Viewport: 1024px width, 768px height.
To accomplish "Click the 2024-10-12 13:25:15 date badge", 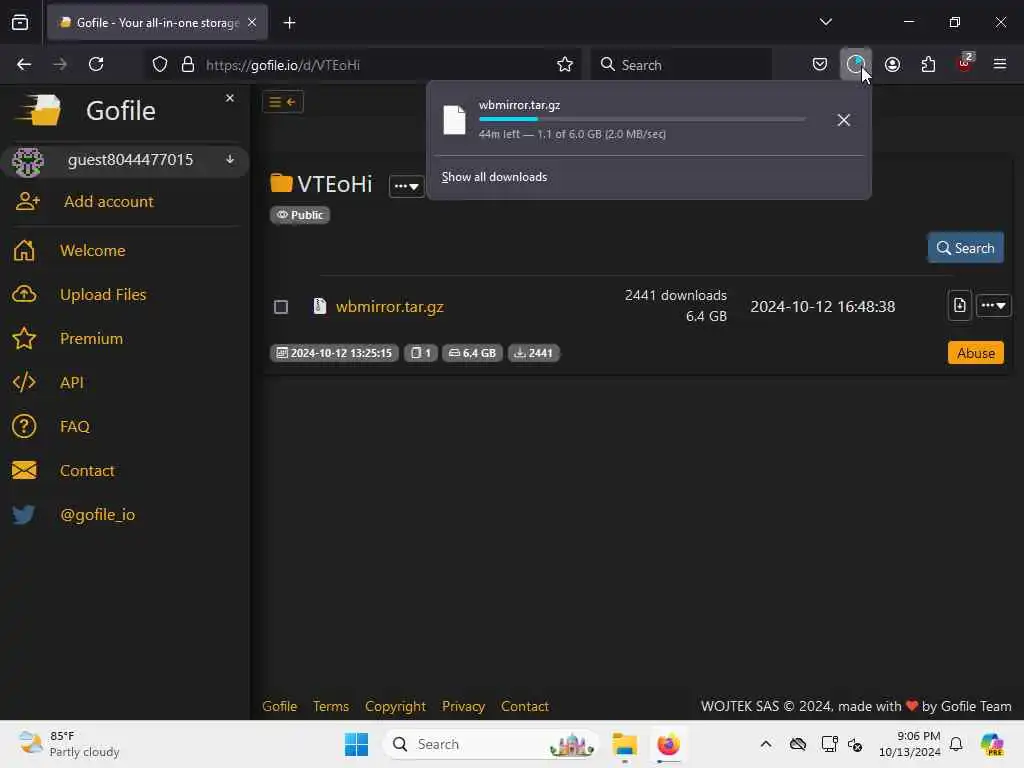I will pos(334,353).
